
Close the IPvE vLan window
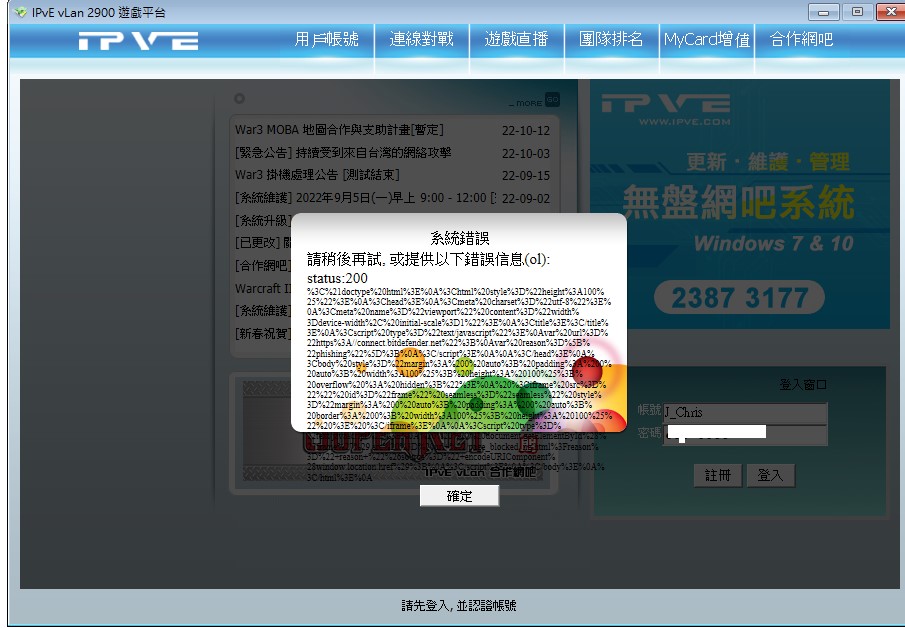coord(891,12)
